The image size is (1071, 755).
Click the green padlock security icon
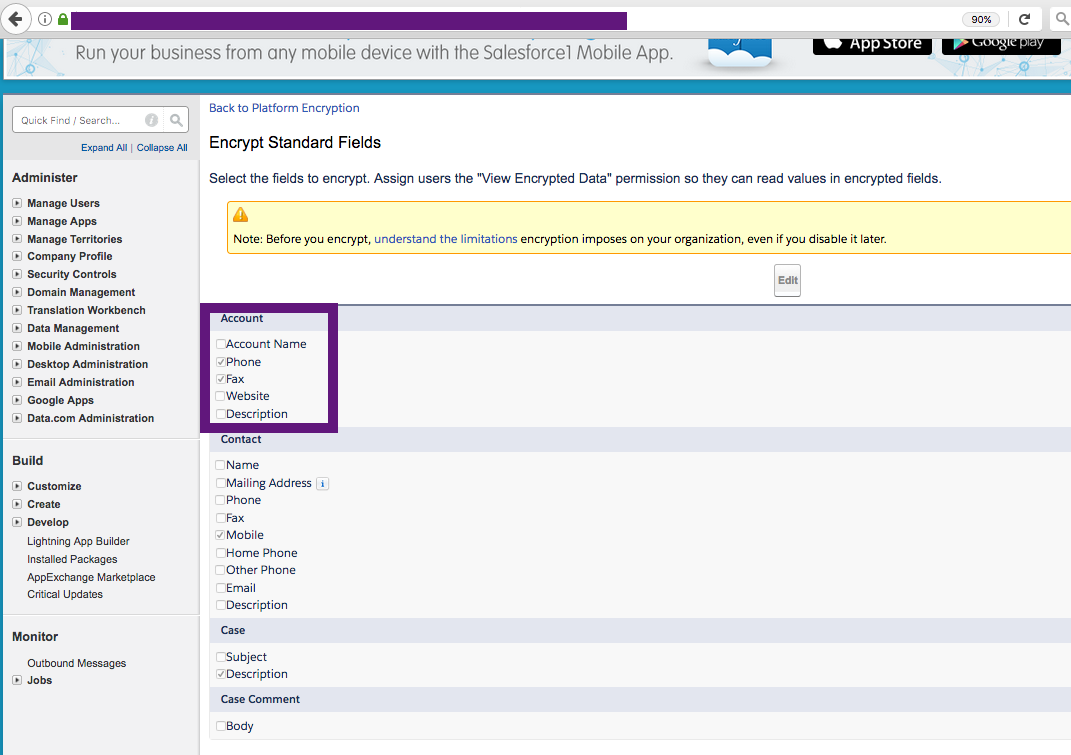point(63,19)
